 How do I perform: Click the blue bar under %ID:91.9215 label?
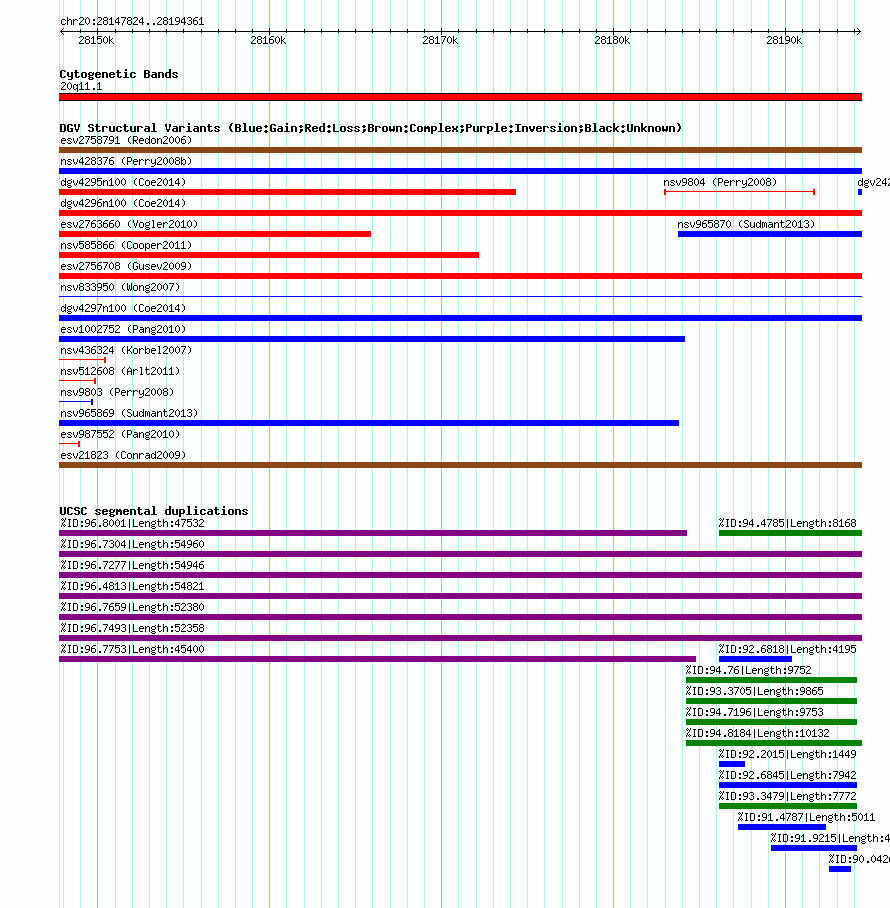(814, 848)
